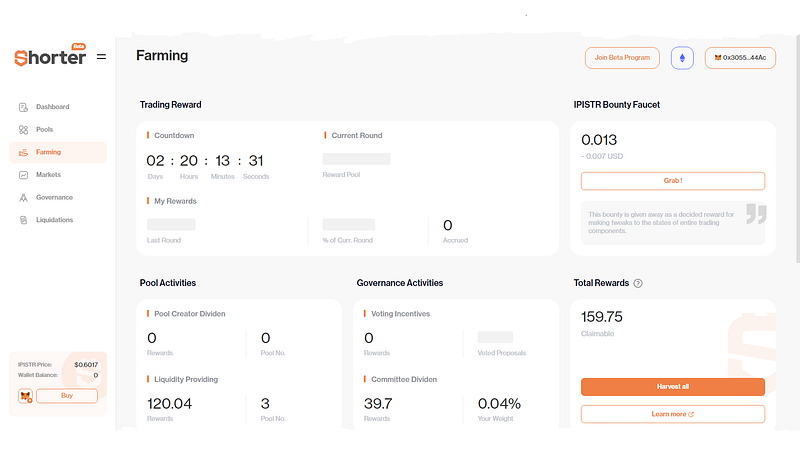Click the Current Round label
The height and width of the screenshot is (449, 800).
(357, 135)
